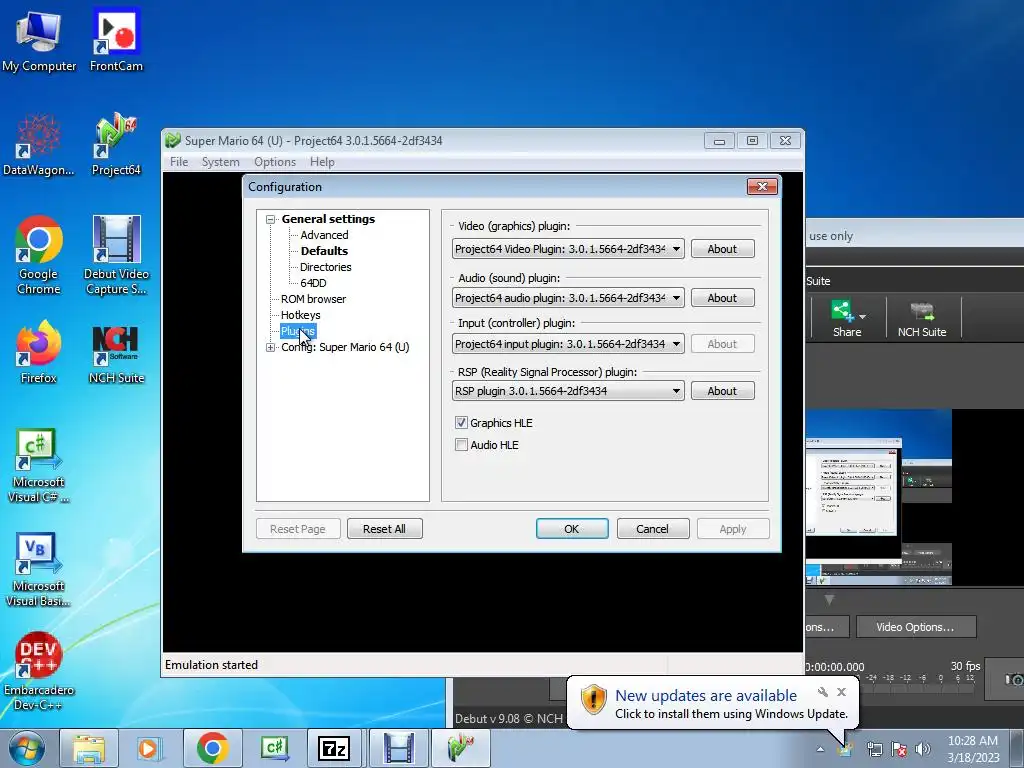
Task: Open Share dropdown arrow in Debut
Action: tap(863, 317)
